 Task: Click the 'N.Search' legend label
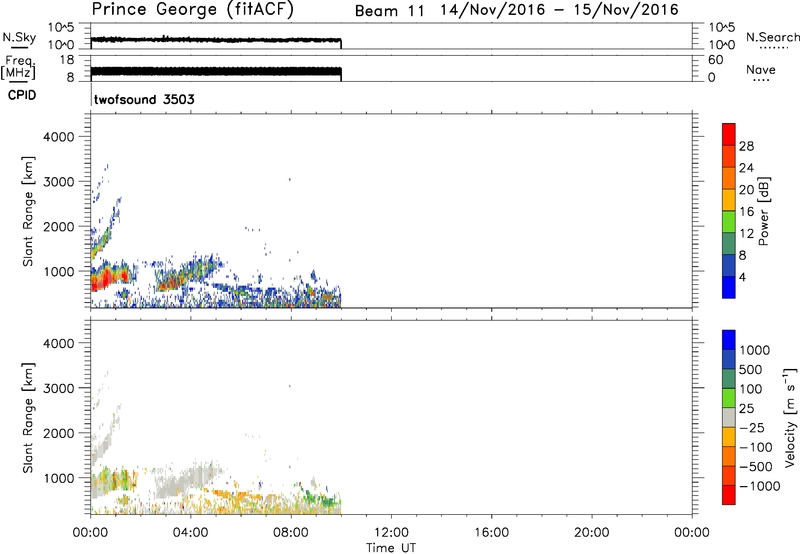(x=773, y=37)
